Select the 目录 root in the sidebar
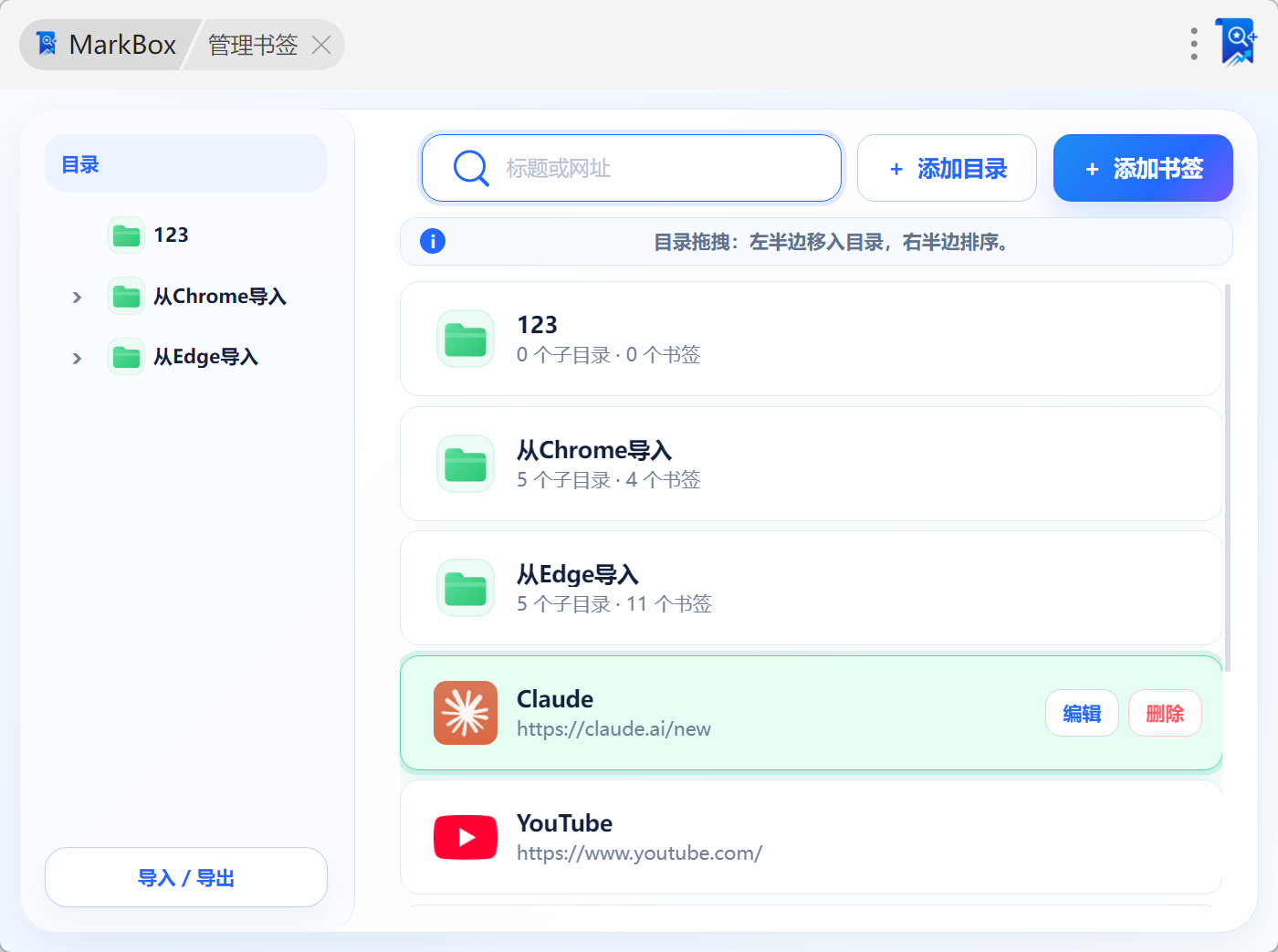The image size is (1278, 952). (186, 164)
